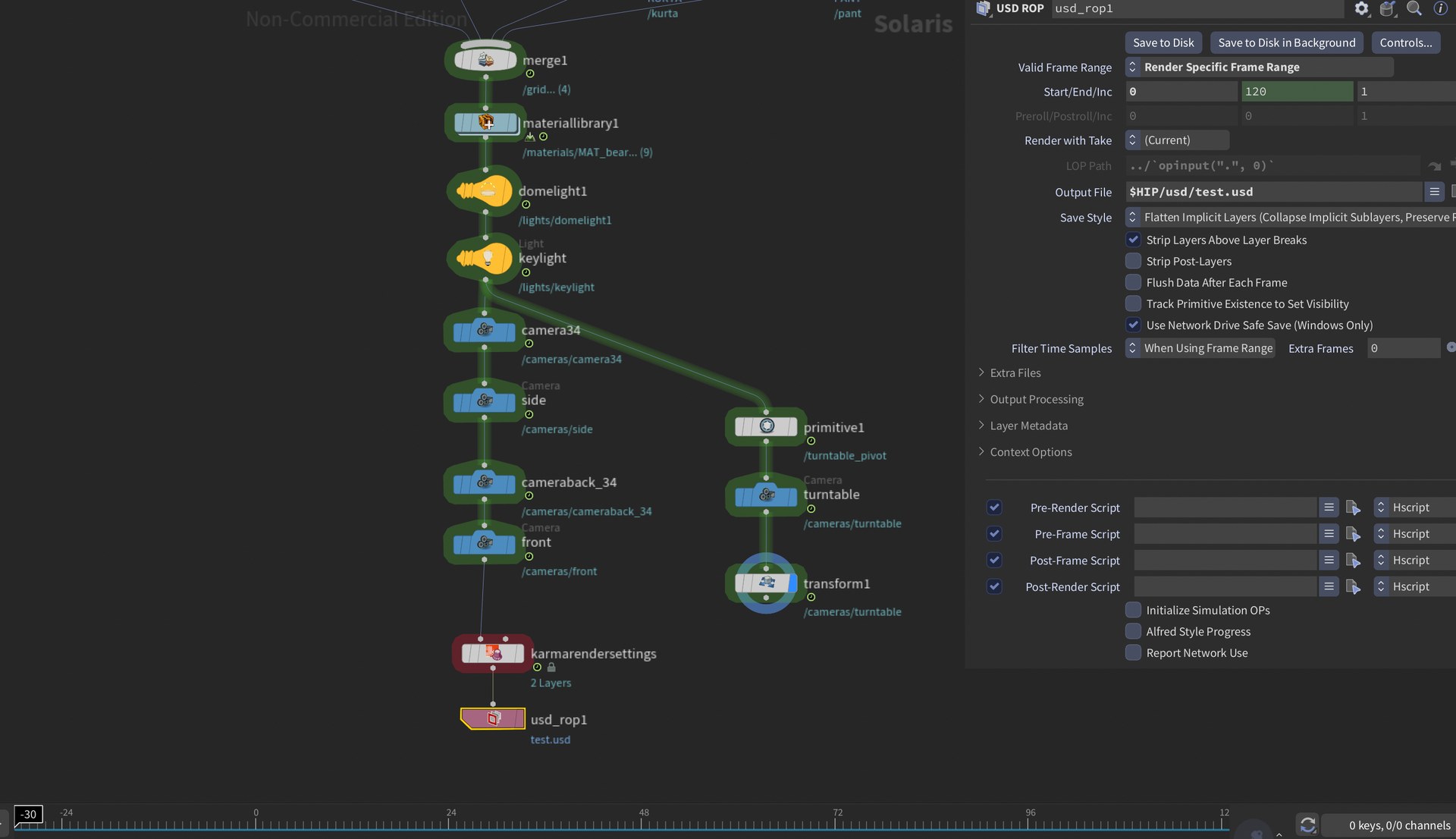Click Save to Disk button
Screen dimensions: 1456x839
tap(1163, 42)
